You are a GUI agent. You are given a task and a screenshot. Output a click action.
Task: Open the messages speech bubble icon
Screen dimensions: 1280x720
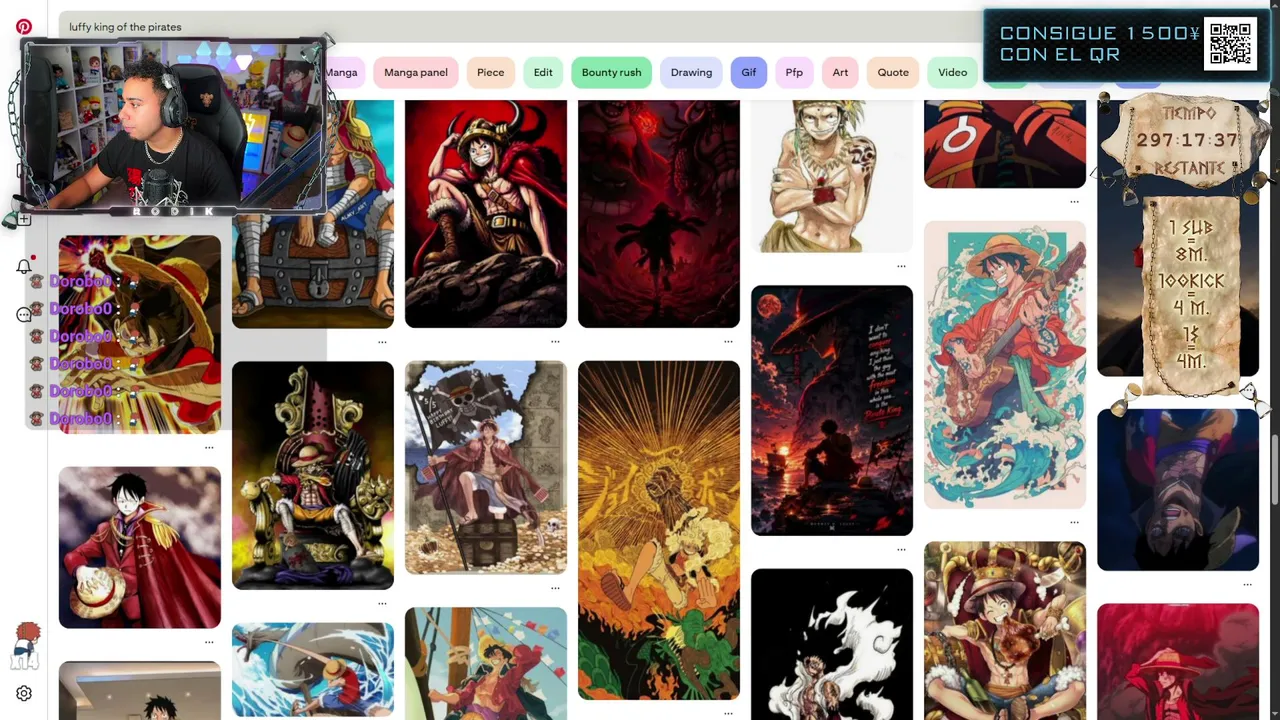click(x=24, y=315)
